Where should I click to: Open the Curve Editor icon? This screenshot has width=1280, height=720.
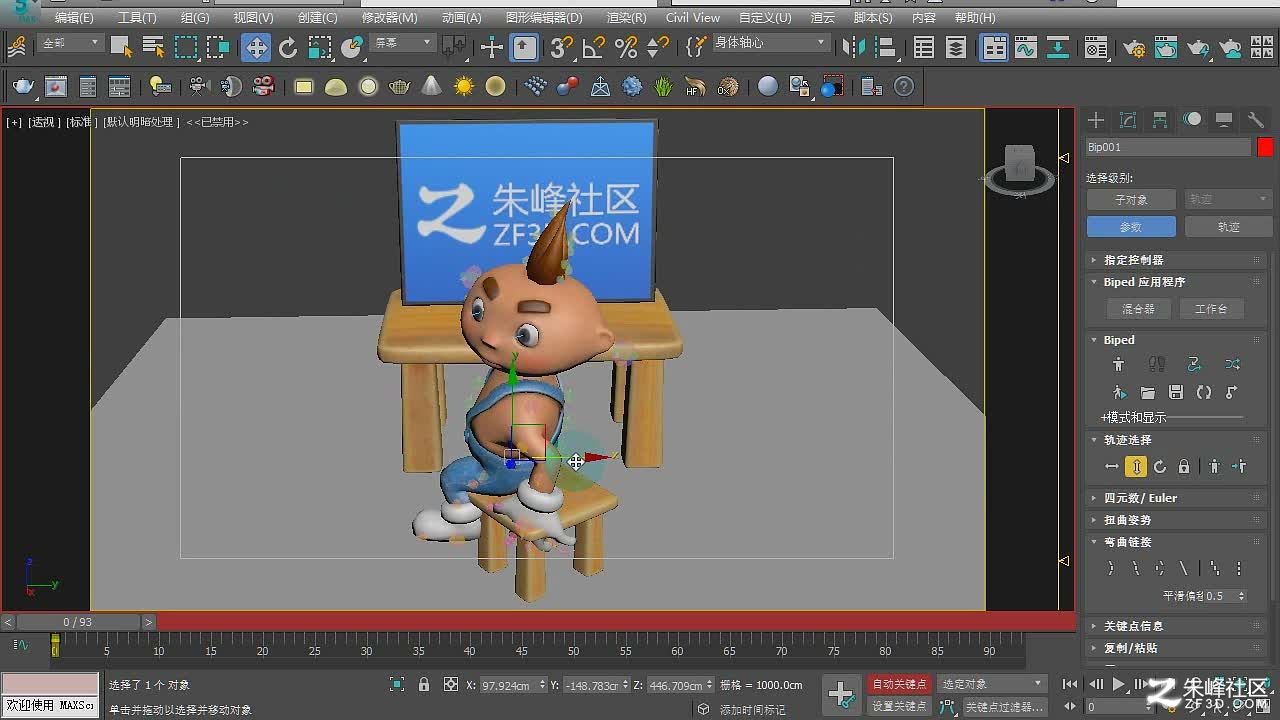(x=1025, y=47)
